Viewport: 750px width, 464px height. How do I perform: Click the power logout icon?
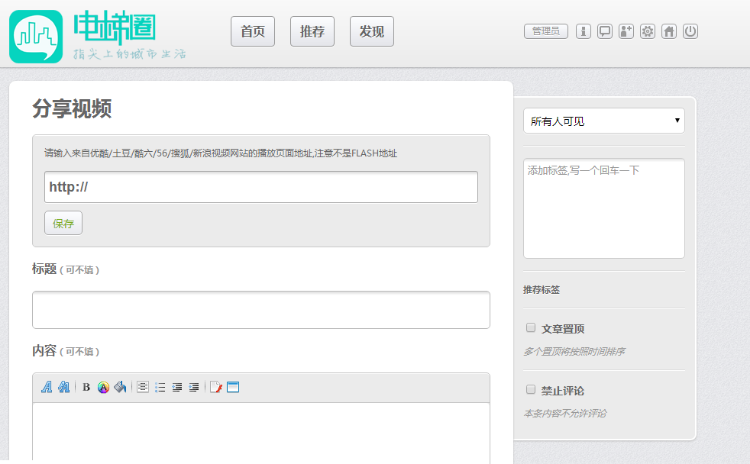tap(690, 32)
